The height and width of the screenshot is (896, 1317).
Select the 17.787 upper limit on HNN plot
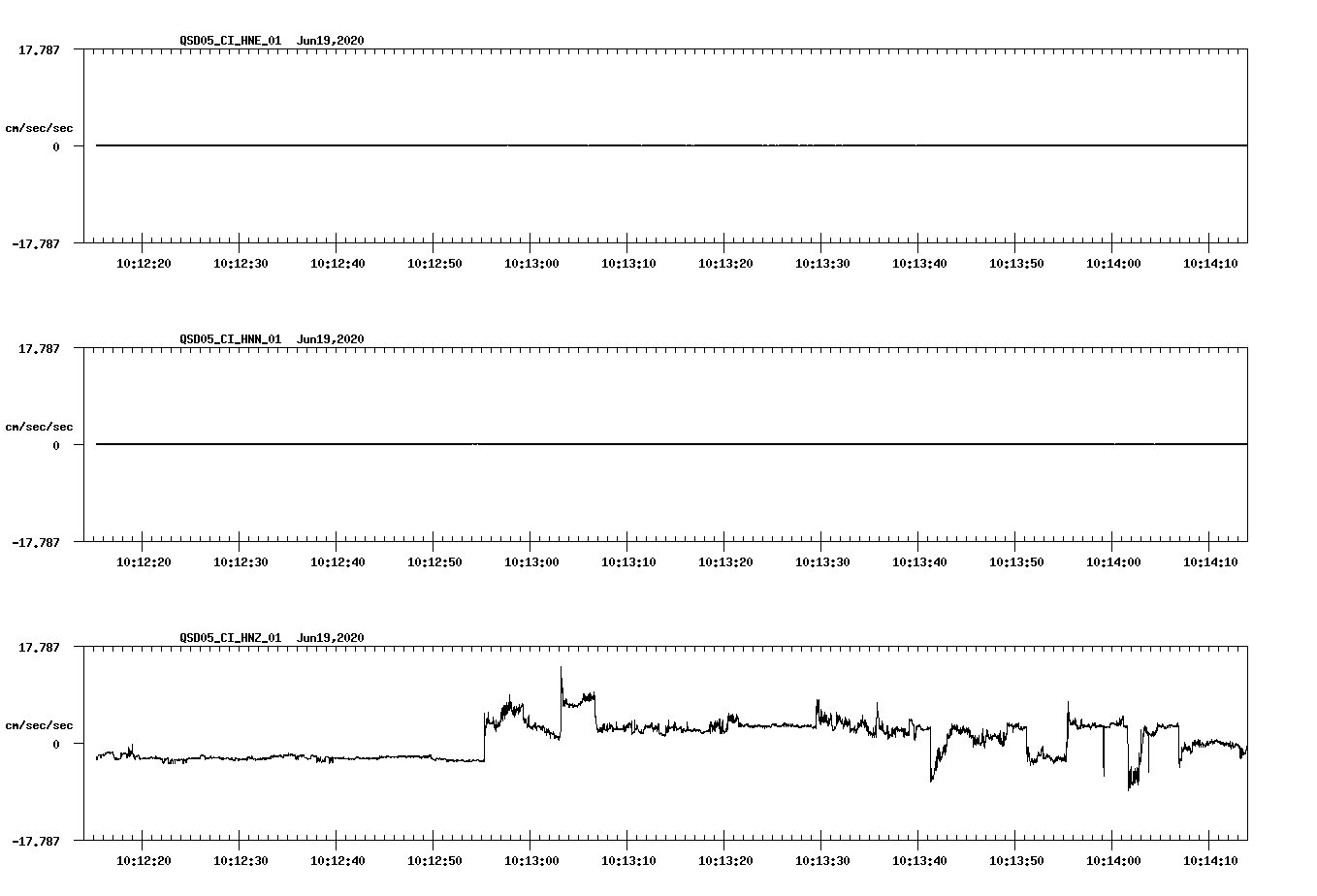tap(39, 348)
